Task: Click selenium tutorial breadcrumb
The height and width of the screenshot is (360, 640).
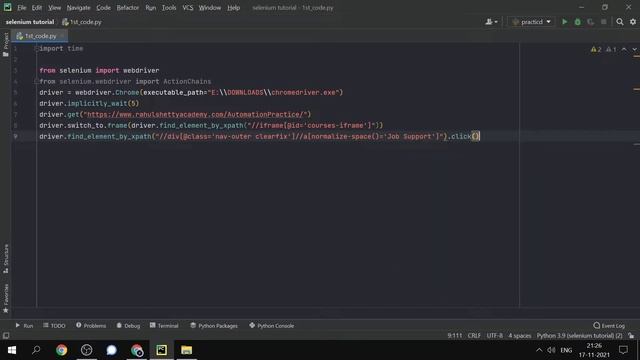Action: (30, 22)
